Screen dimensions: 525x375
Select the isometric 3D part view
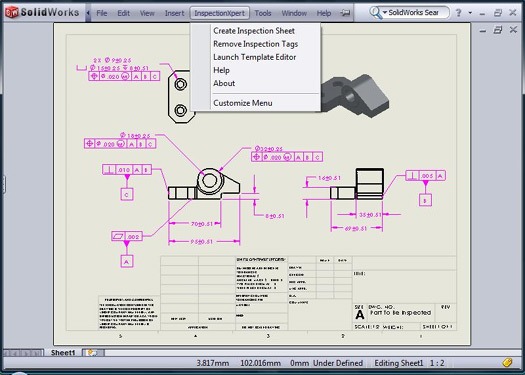(x=355, y=96)
